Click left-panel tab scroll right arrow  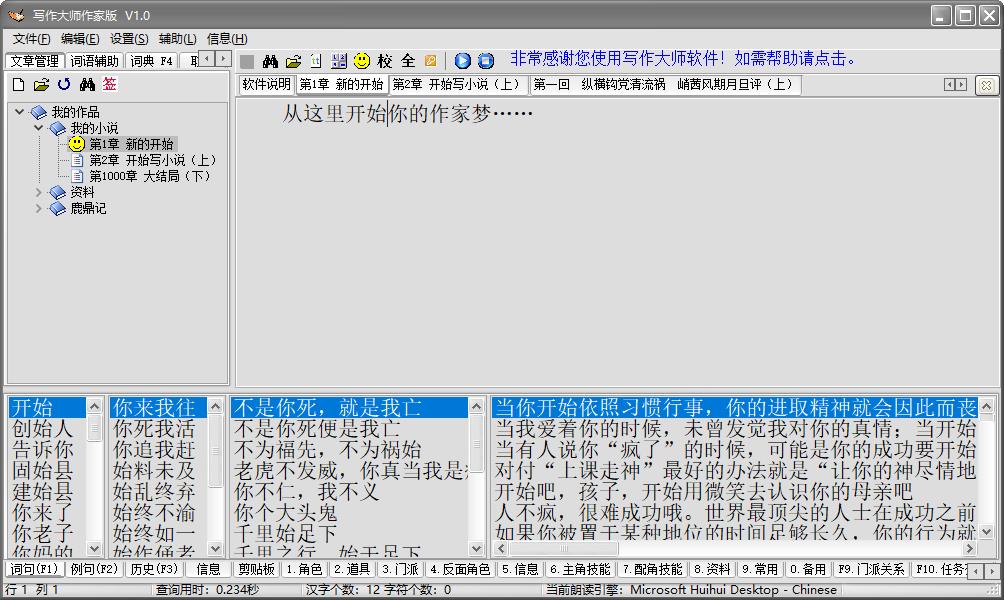point(223,59)
